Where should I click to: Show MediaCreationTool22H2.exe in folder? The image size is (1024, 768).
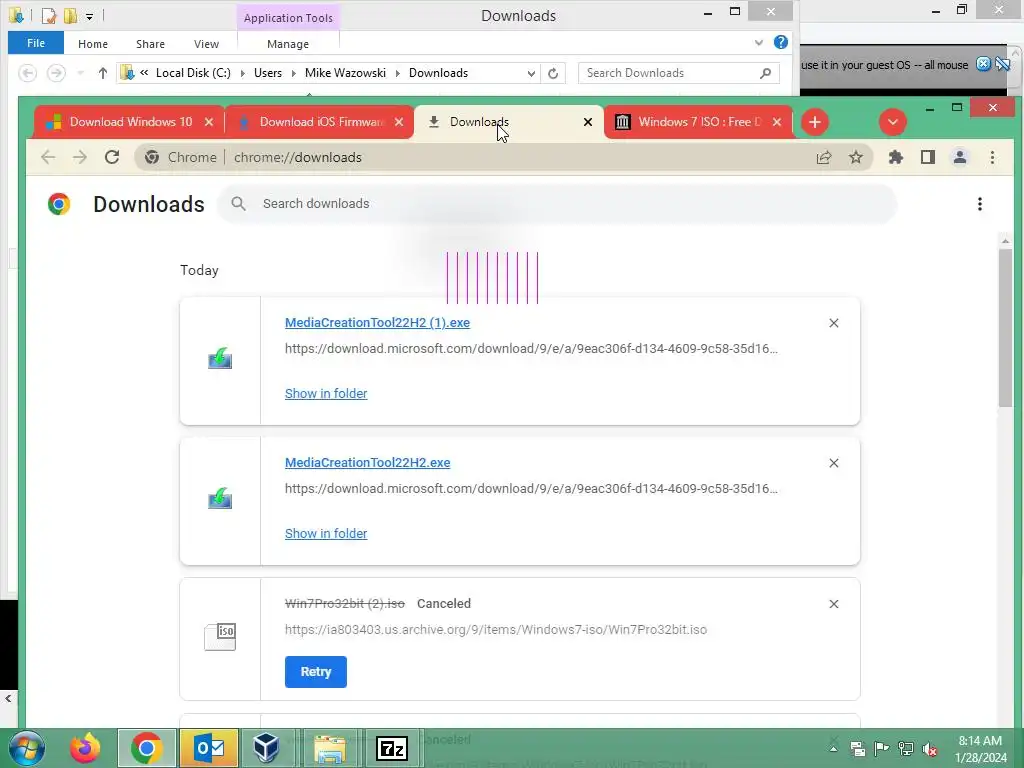[x=326, y=533]
